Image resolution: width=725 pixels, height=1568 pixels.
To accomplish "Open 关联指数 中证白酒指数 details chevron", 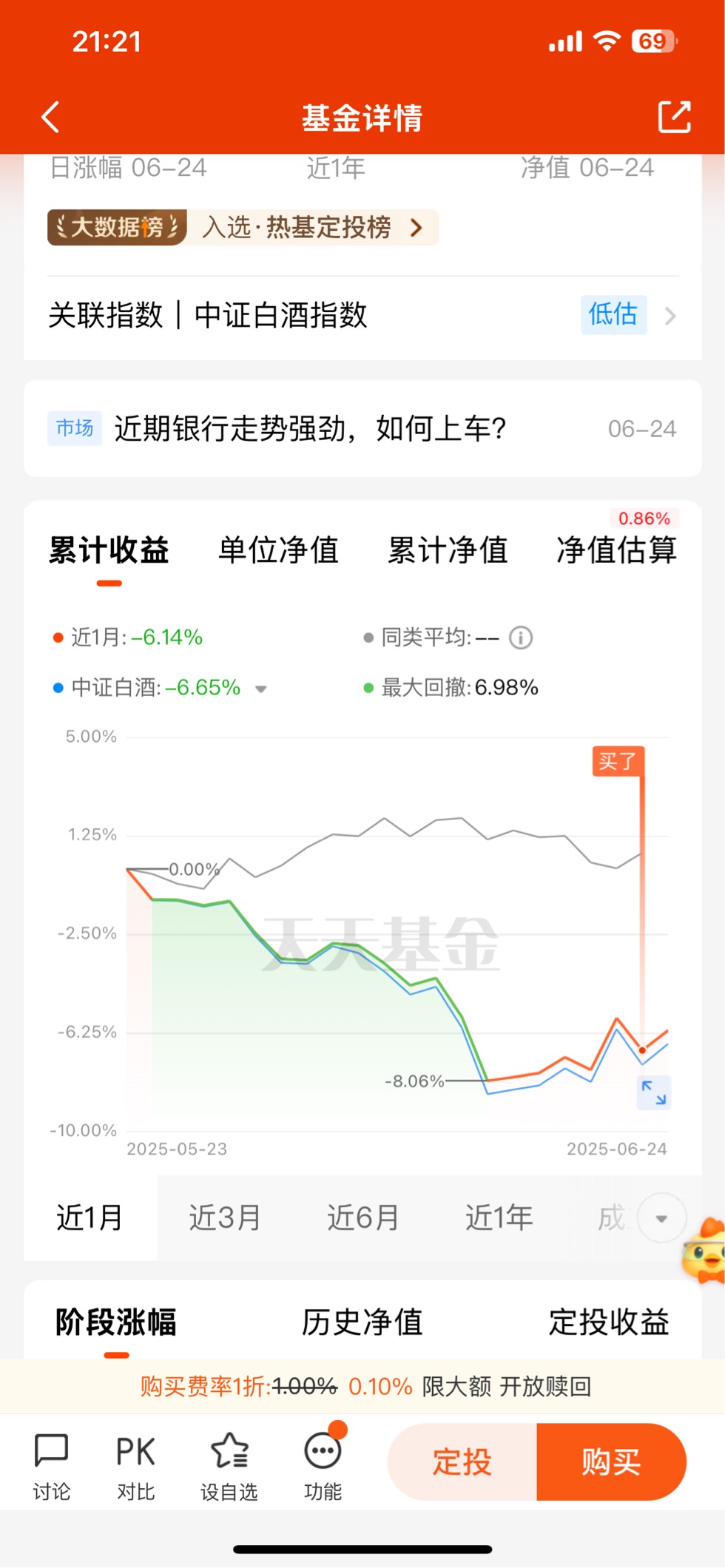I will (x=670, y=317).
